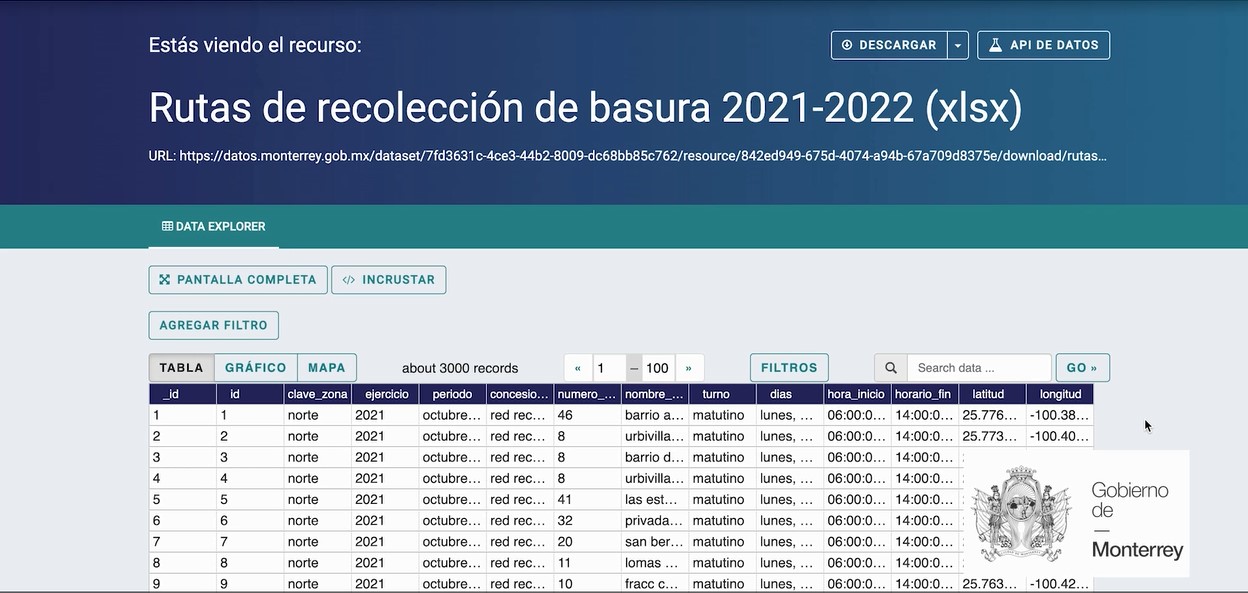Click the INCRUSTAR embed button
1248x593 pixels.
(x=389, y=280)
